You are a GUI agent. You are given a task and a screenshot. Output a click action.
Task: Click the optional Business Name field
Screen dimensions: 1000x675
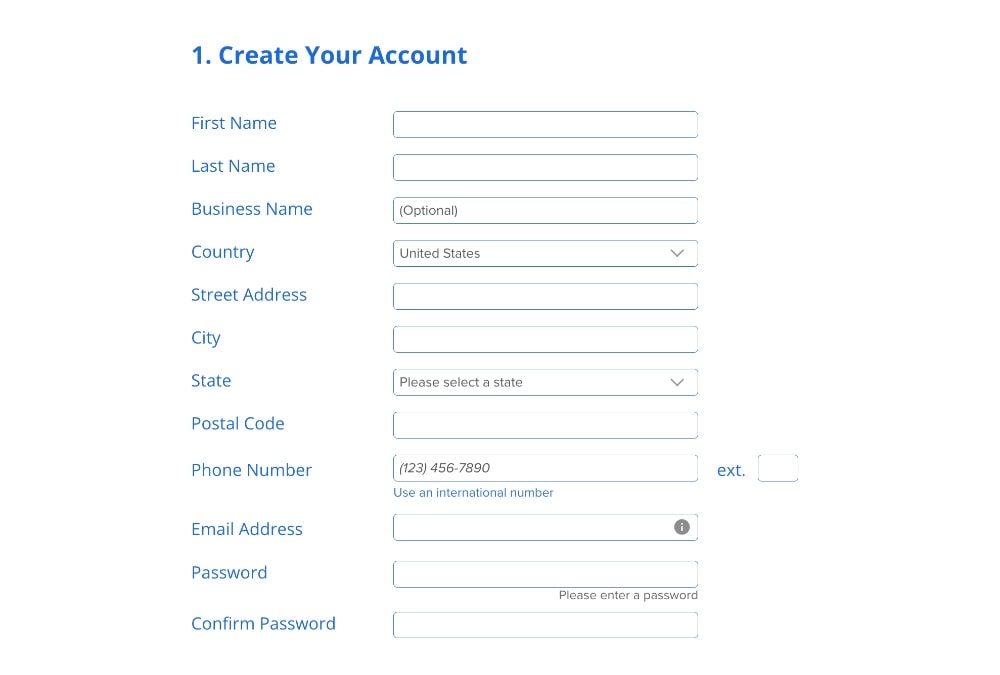[x=545, y=210]
